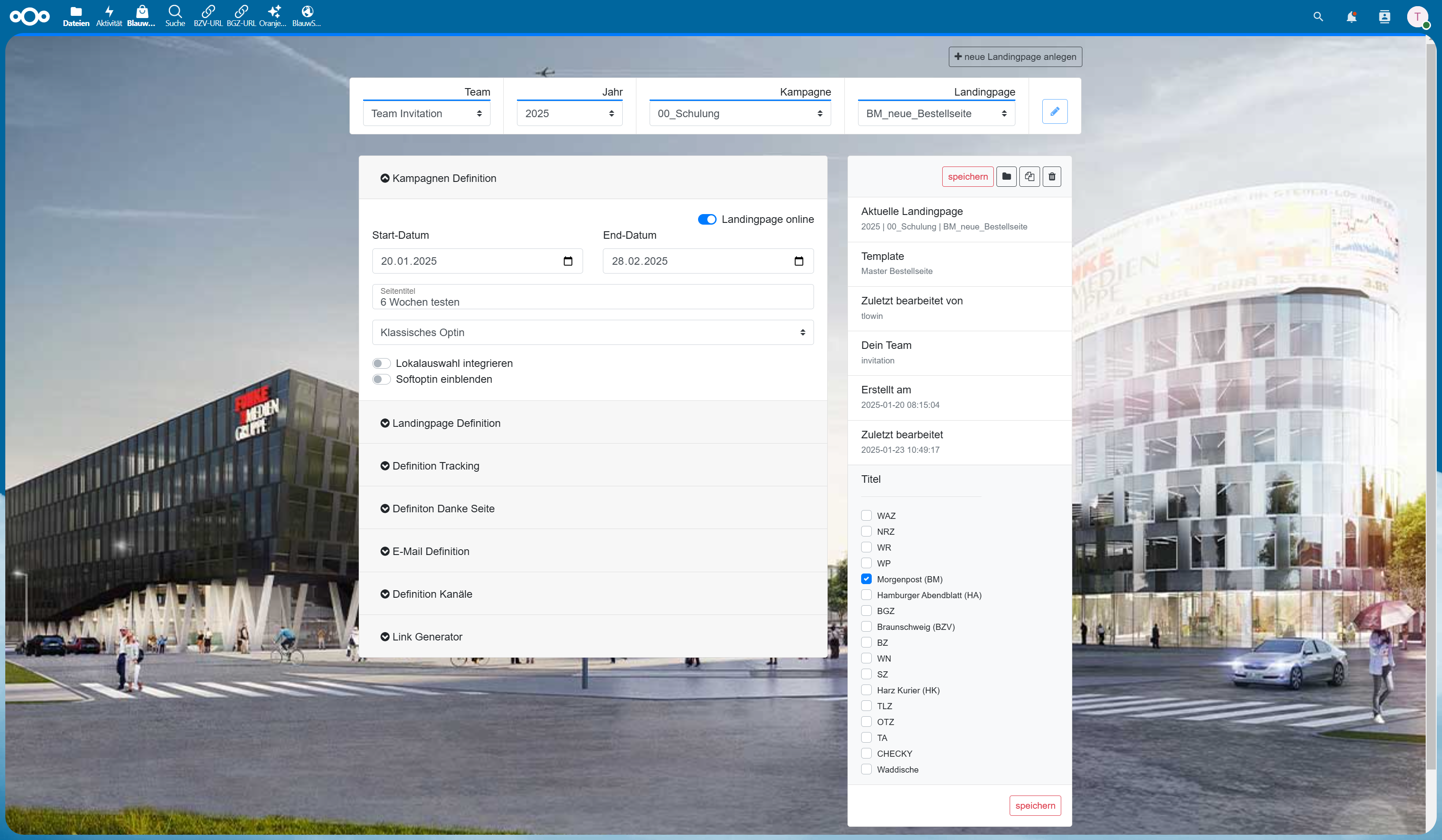Open the End-Datum calendar picker icon
Viewport: 1442px width, 840px height.
[x=799, y=261]
